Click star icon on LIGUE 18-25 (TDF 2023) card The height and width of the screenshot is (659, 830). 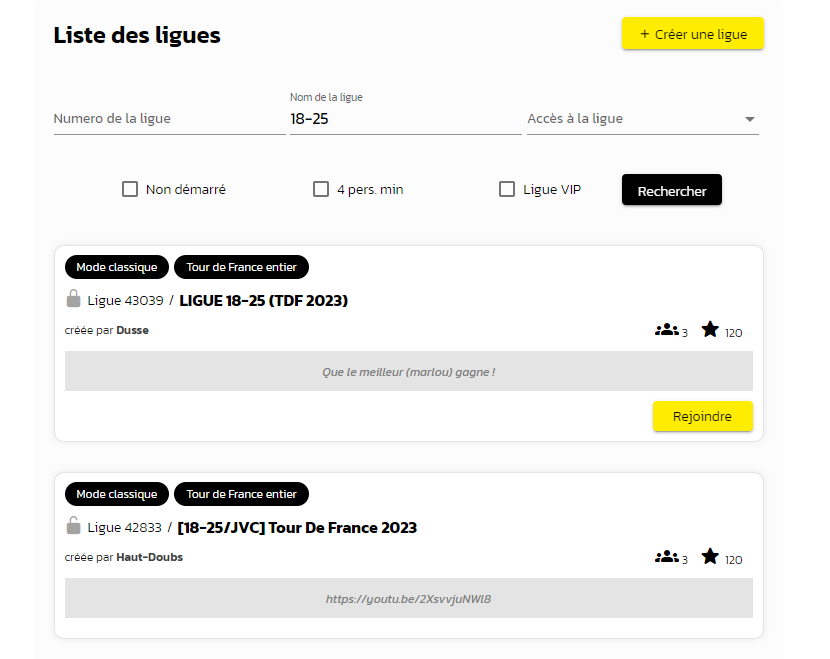pos(710,329)
